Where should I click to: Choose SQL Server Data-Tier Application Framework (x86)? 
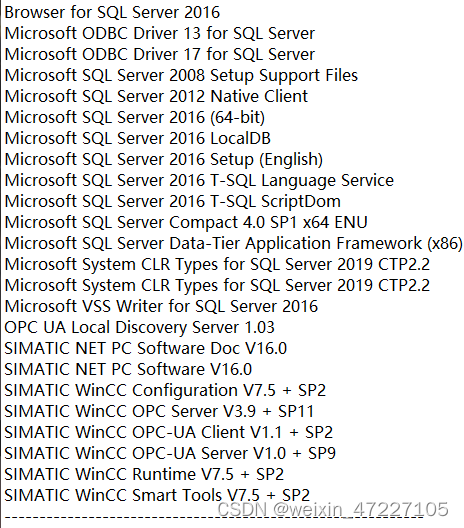[x=234, y=243]
